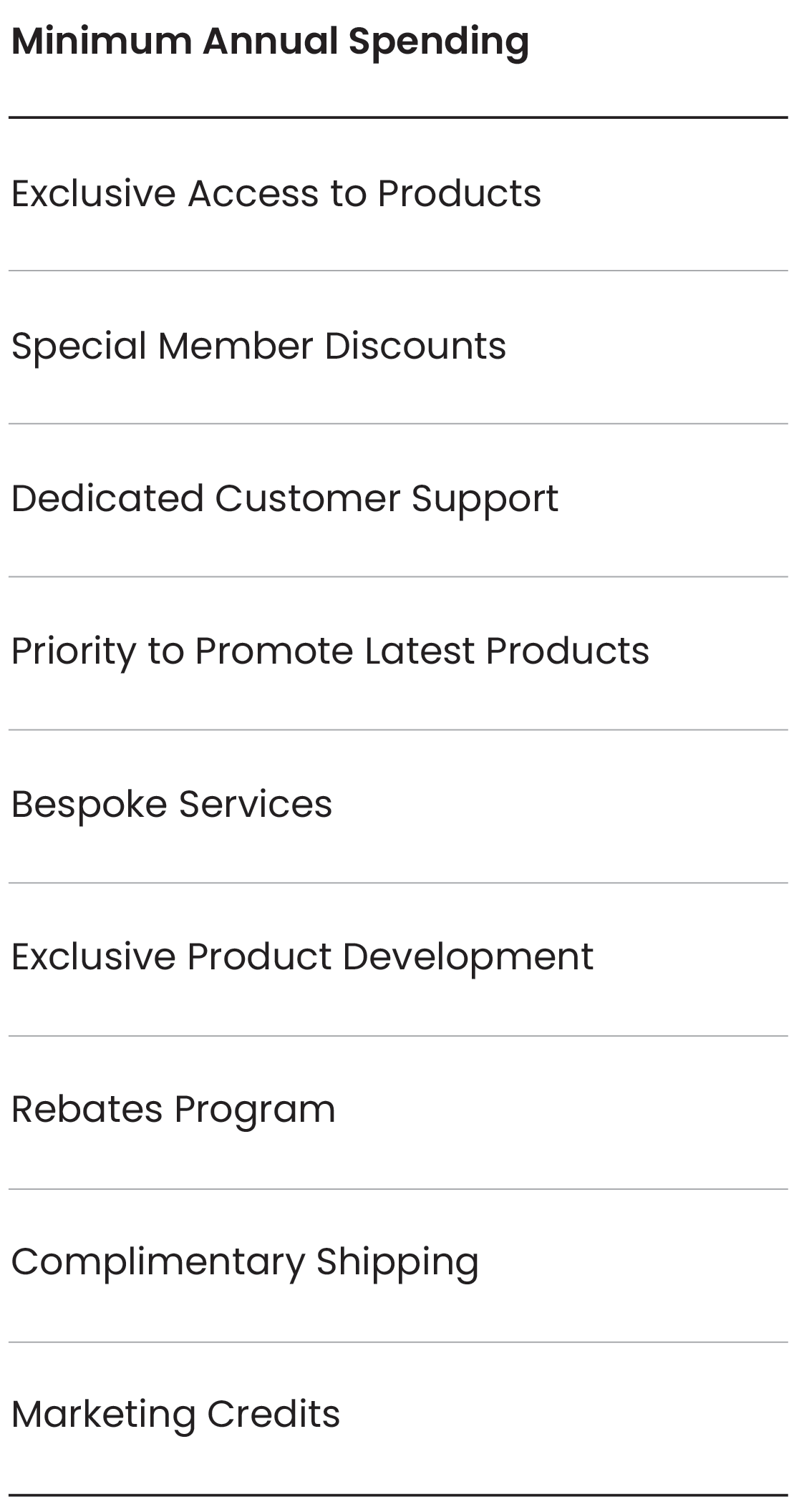
Task: Select the Complimentary Shipping row
Action: tap(245, 1261)
